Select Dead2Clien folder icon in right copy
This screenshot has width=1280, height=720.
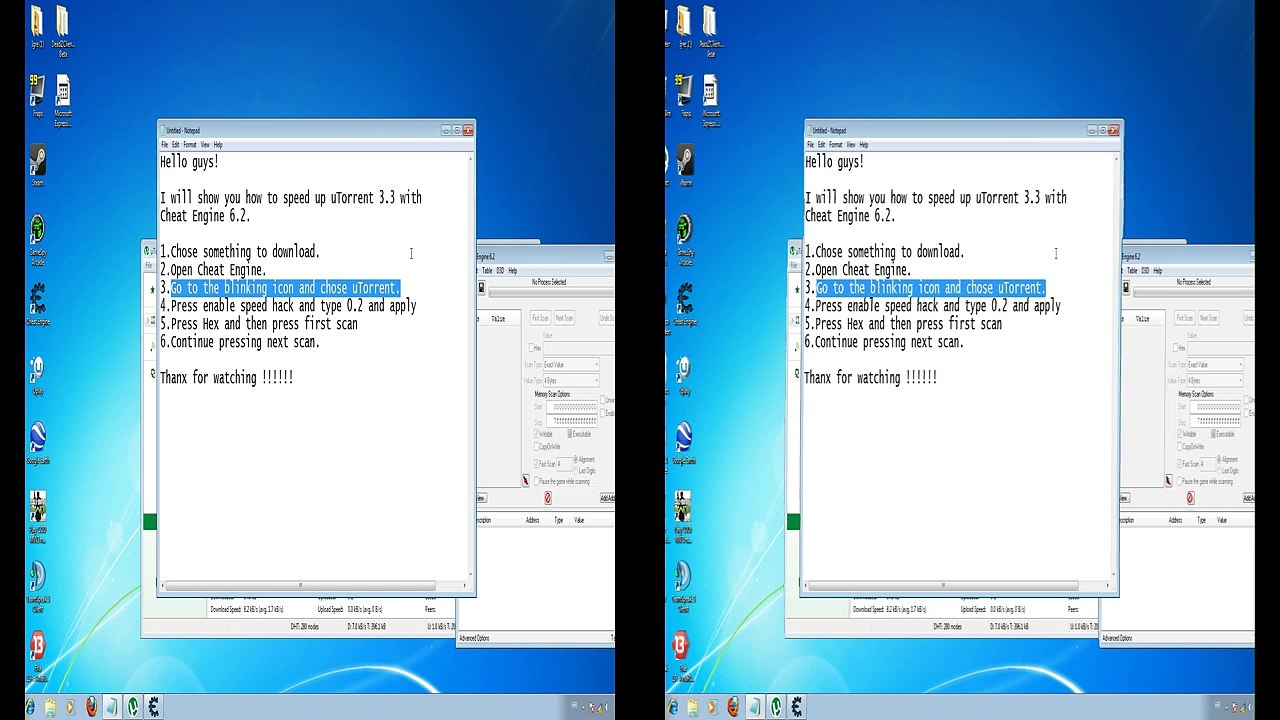pos(710,30)
